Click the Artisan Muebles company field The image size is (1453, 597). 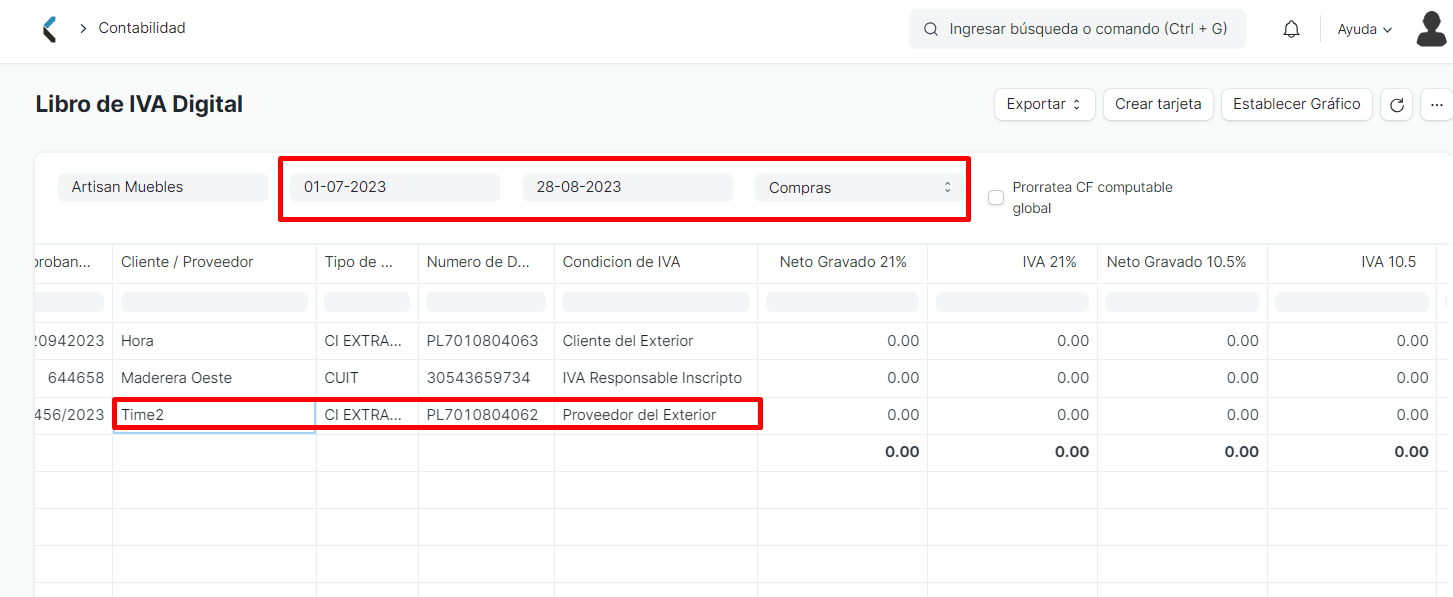163,187
